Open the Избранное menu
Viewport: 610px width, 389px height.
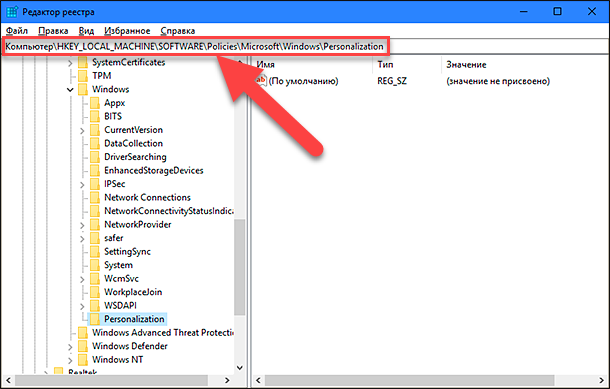127,31
